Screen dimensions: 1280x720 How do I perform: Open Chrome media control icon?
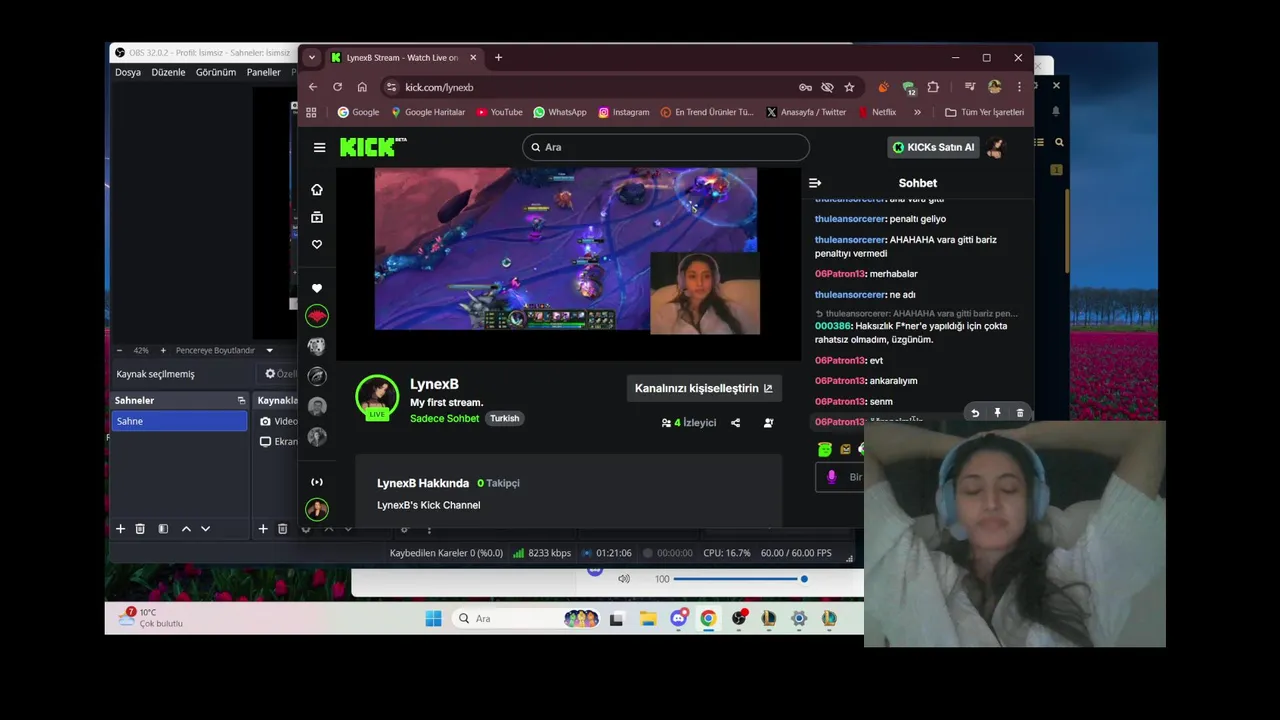pyautogui.click(x=969, y=87)
